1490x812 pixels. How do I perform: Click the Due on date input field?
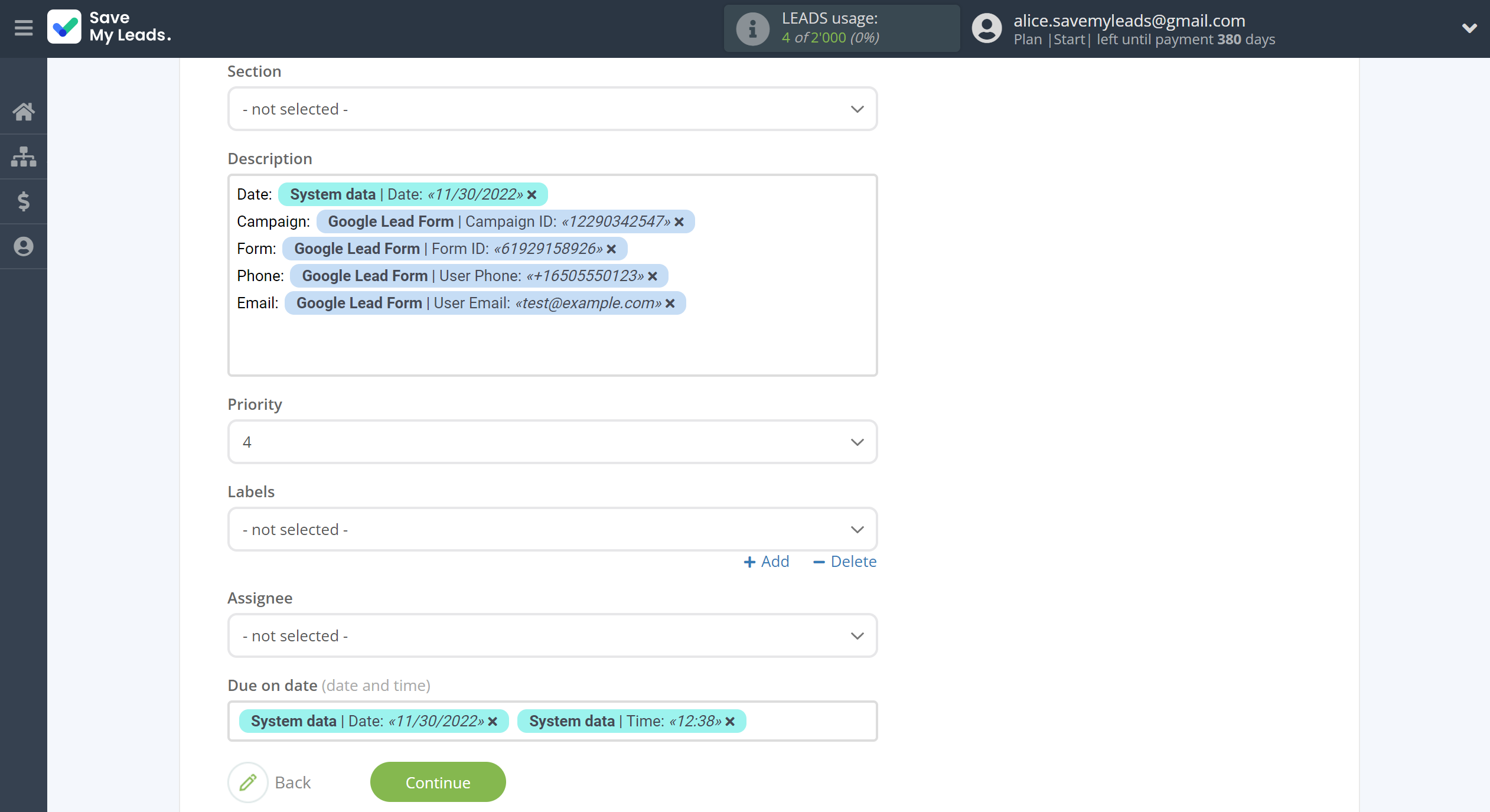[552, 721]
